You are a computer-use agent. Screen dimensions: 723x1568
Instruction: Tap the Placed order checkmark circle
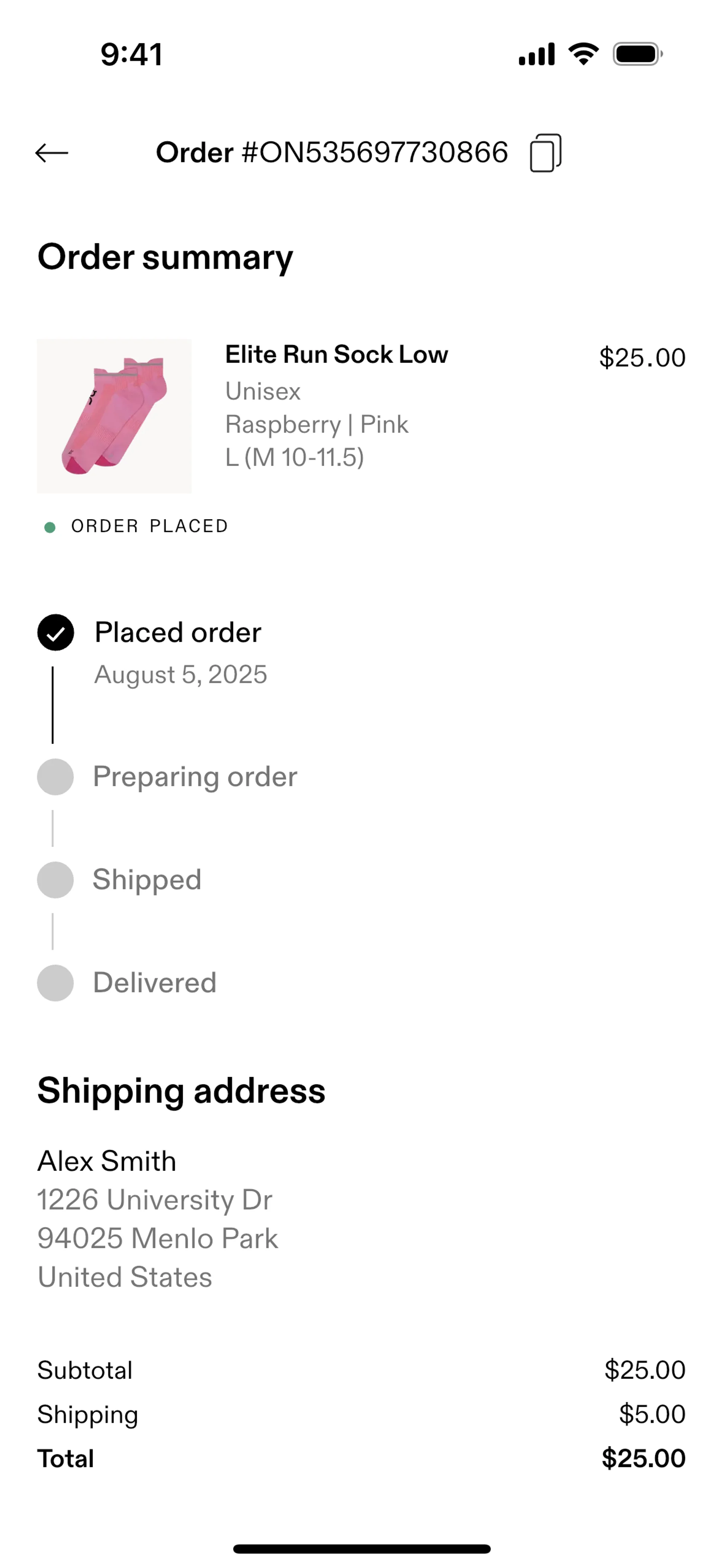(x=55, y=633)
